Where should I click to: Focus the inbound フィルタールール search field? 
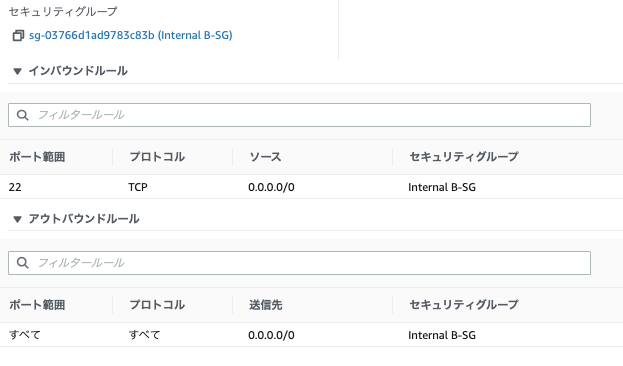coord(299,115)
